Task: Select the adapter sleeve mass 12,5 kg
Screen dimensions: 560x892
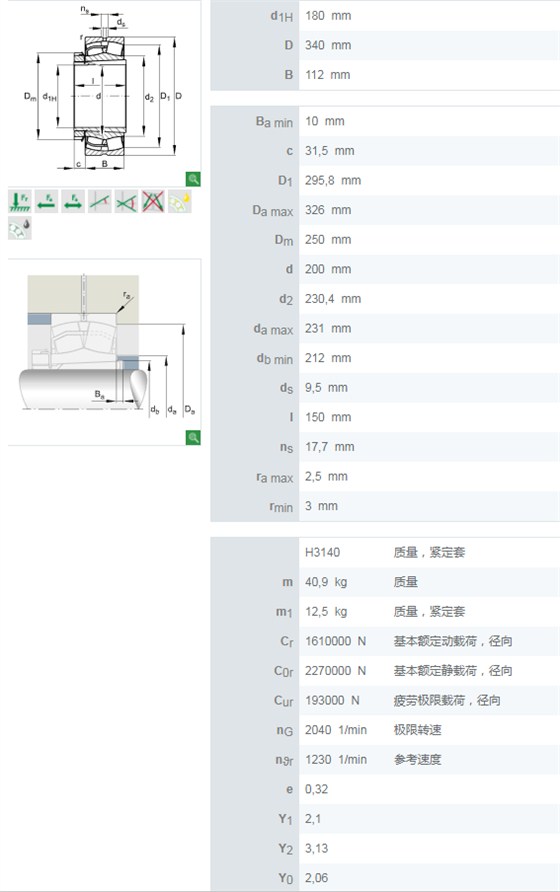Action: (326, 612)
